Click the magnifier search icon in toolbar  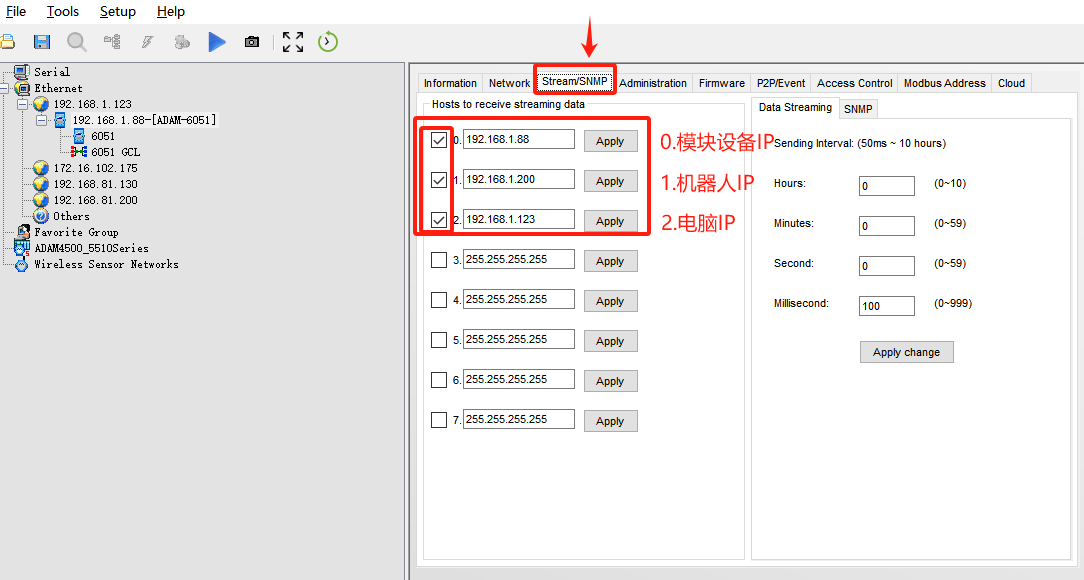click(77, 42)
